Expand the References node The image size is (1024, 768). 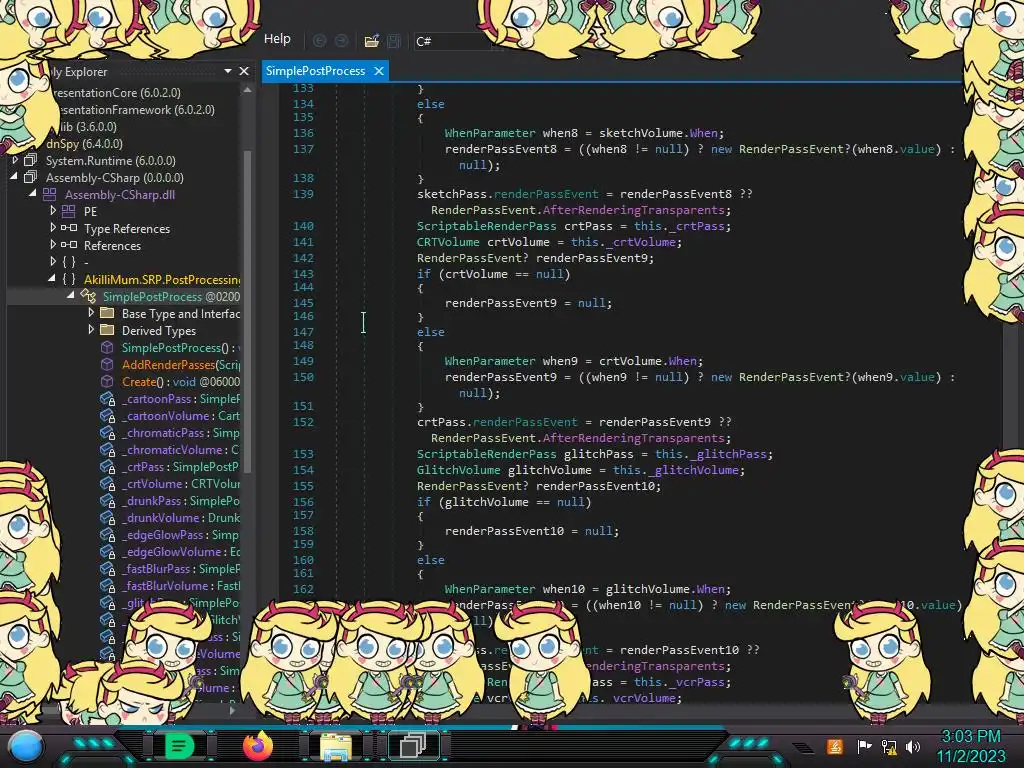coord(53,244)
